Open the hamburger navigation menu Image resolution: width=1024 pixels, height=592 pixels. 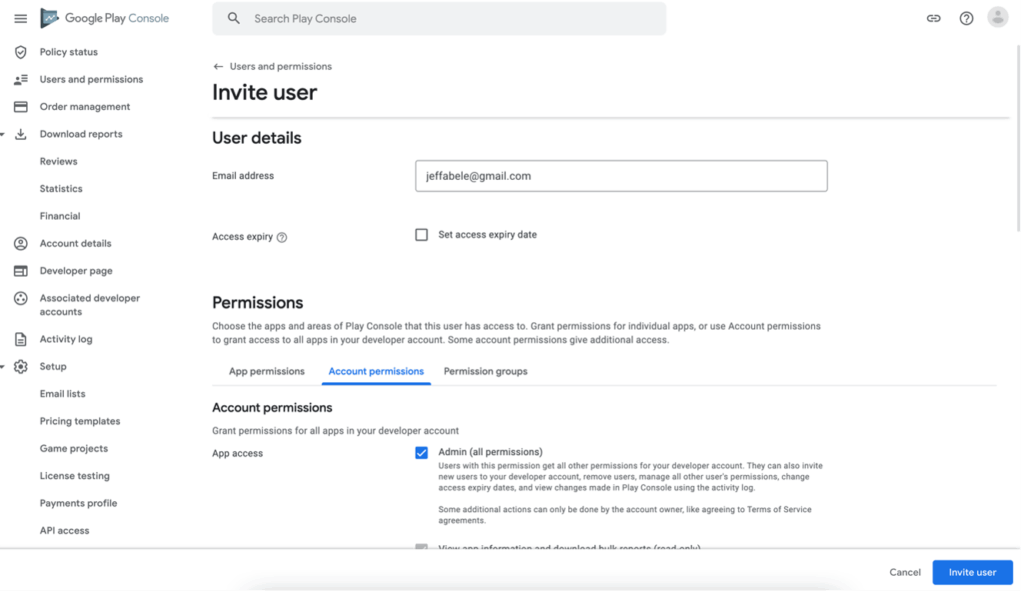pyautogui.click(x=20, y=18)
